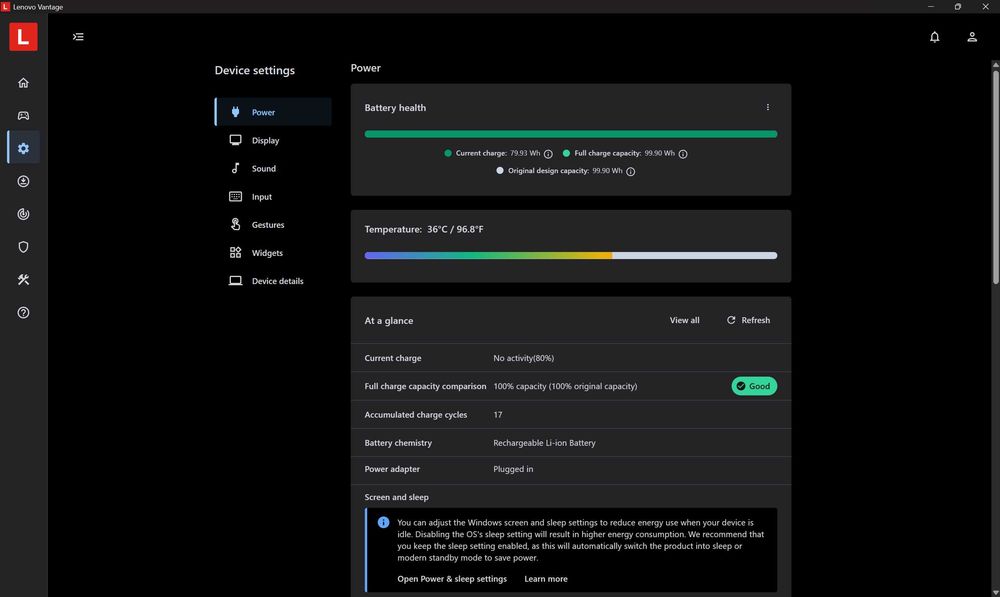Screen dimensions: 1000x597
Task: Open the Sound settings section
Action: point(273,168)
